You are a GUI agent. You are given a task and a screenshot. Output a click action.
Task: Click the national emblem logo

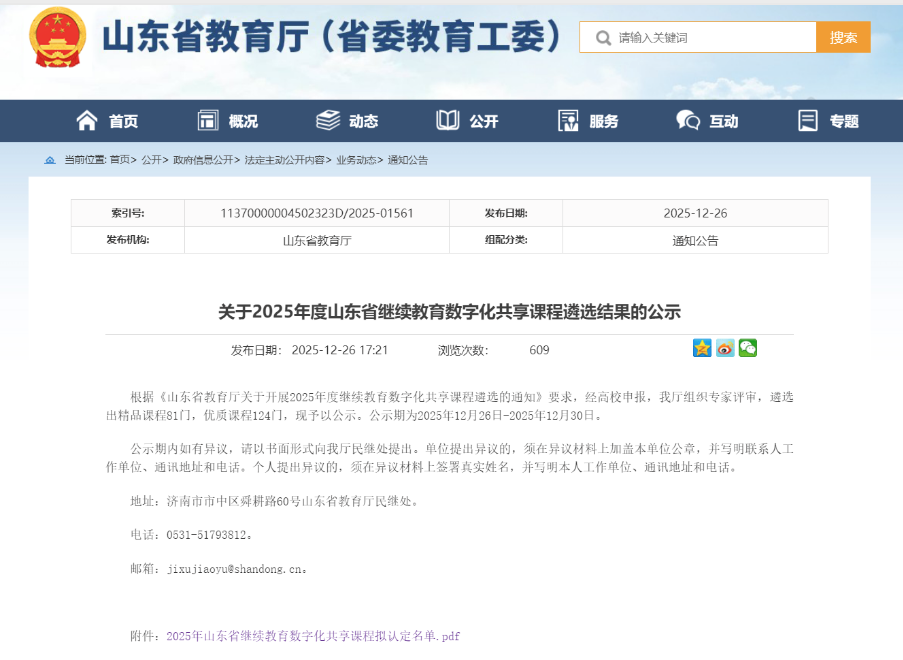[x=59, y=38]
